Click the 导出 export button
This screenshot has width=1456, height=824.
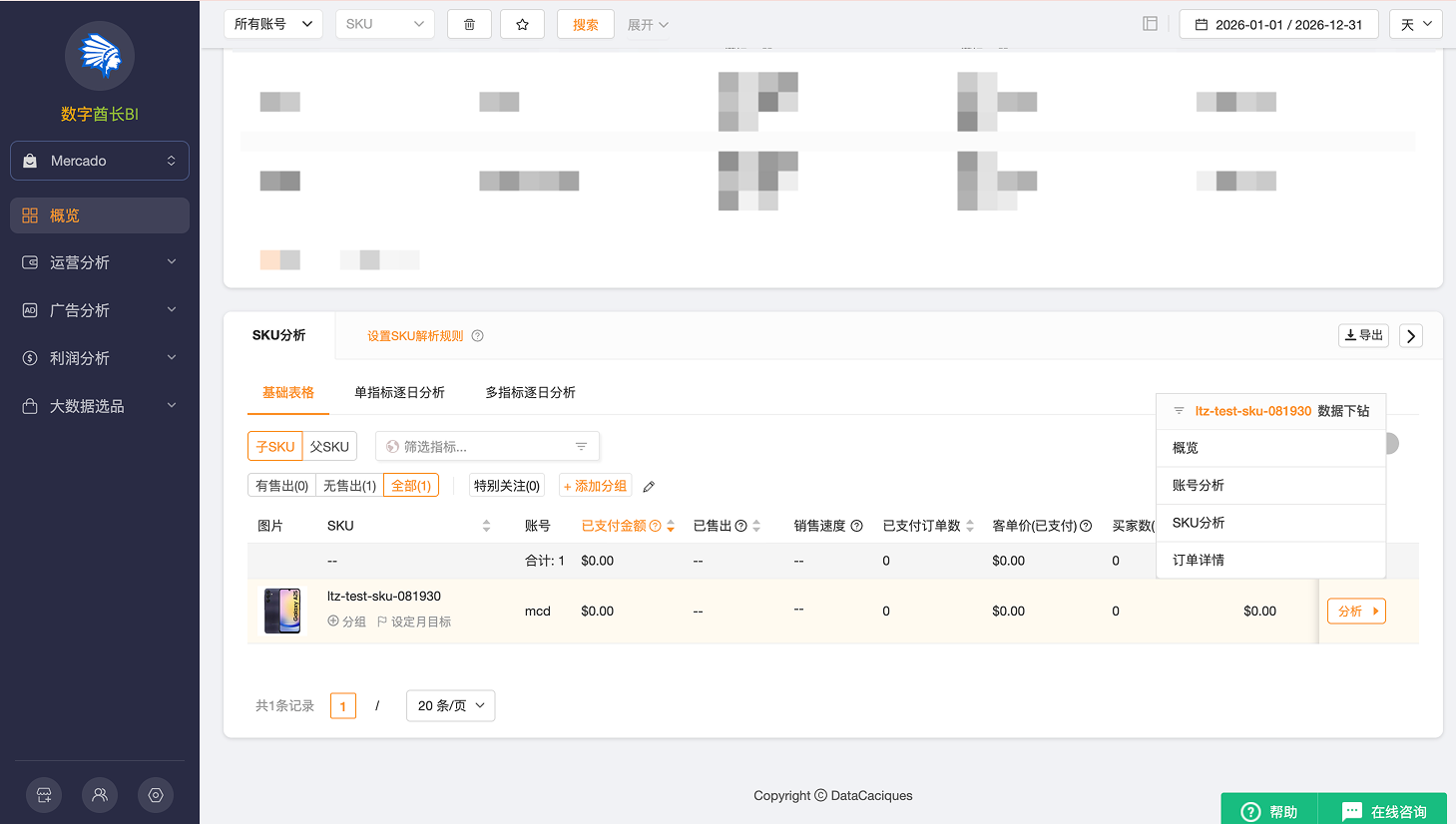coord(1363,335)
